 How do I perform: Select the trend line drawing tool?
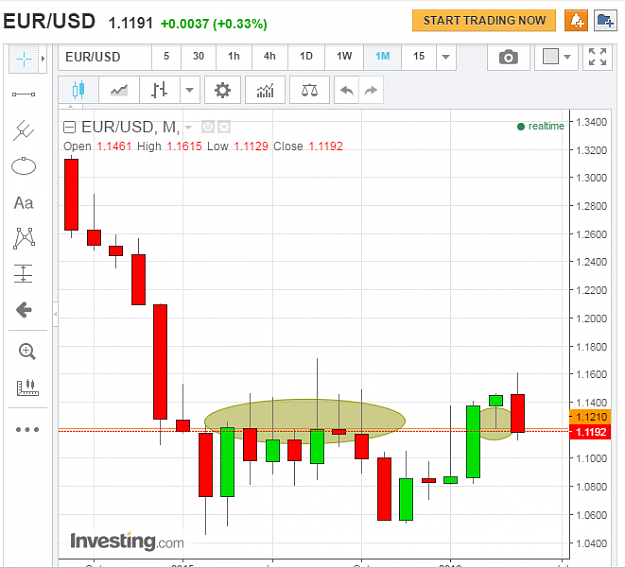click(24, 94)
